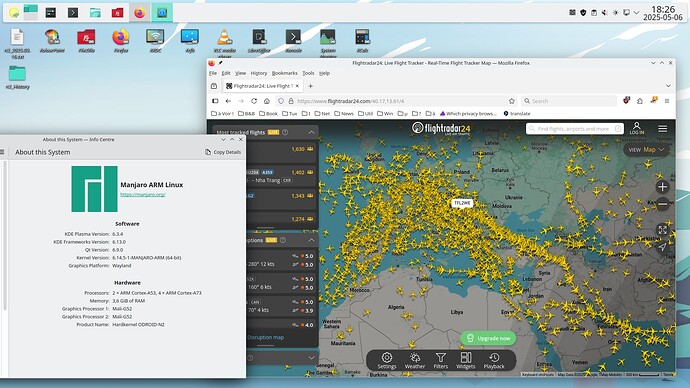Open the translate bookmark
The width and height of the screenshot is (690, 388).
pos(517,113)
